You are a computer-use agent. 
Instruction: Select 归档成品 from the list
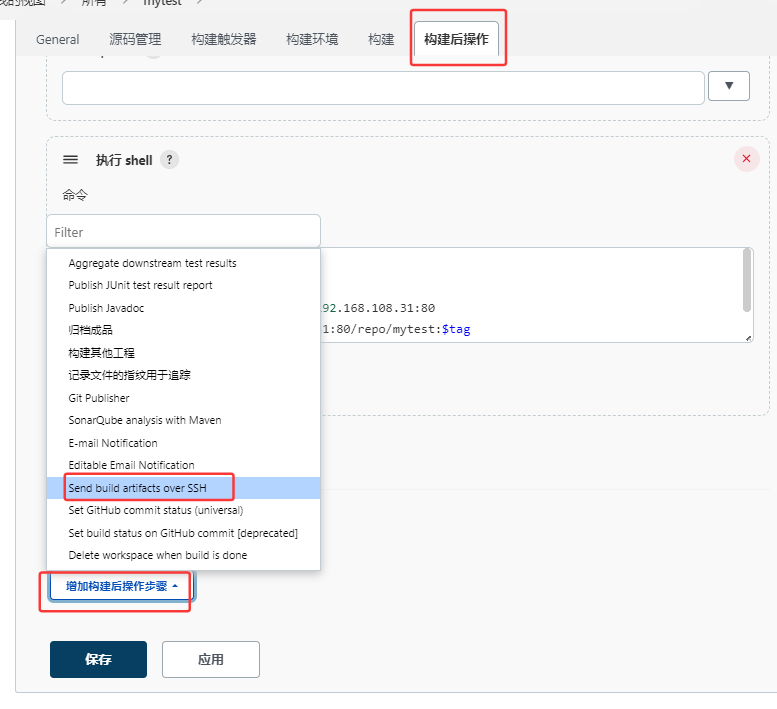pos(183,330)
